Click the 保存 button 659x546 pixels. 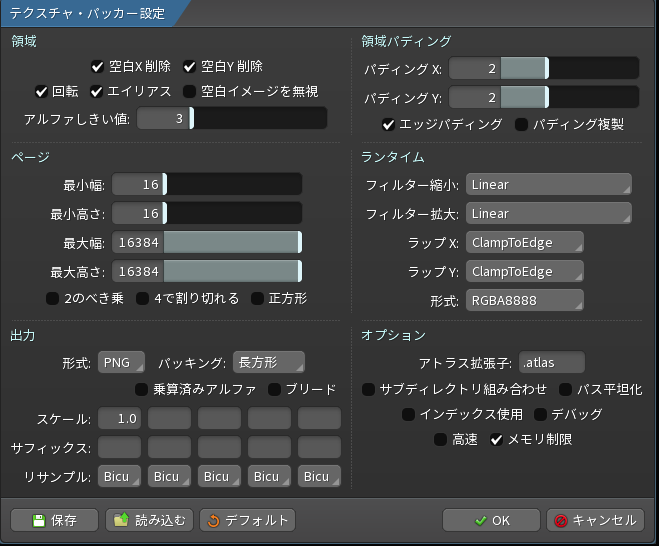pyautogui.click(x=54, y=520)
